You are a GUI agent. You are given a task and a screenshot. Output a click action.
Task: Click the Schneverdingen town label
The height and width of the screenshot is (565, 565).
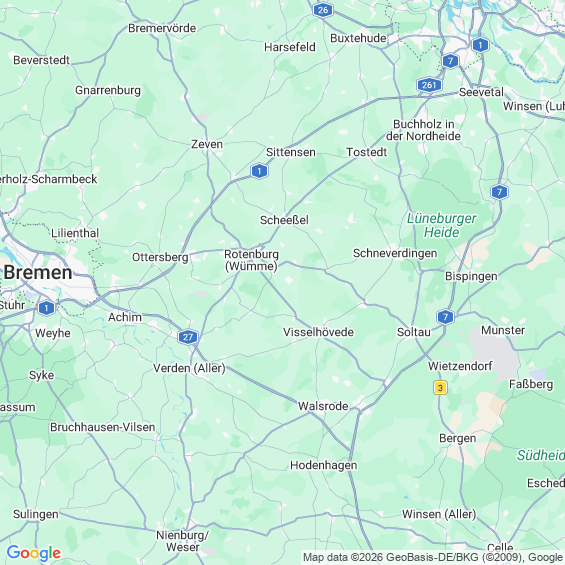click(395, 253)
